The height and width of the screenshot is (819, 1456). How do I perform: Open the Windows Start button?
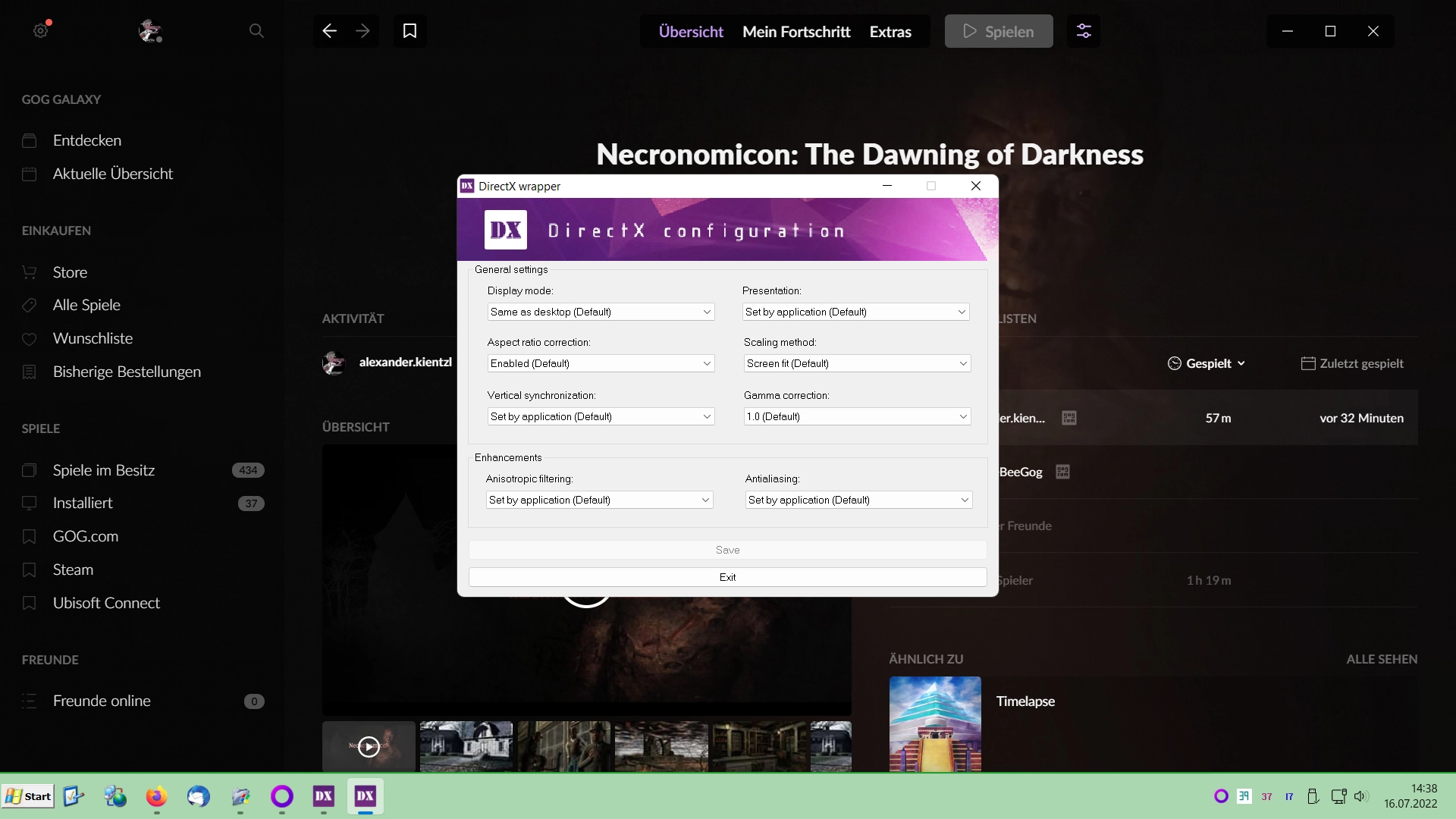tap(29, 796)
